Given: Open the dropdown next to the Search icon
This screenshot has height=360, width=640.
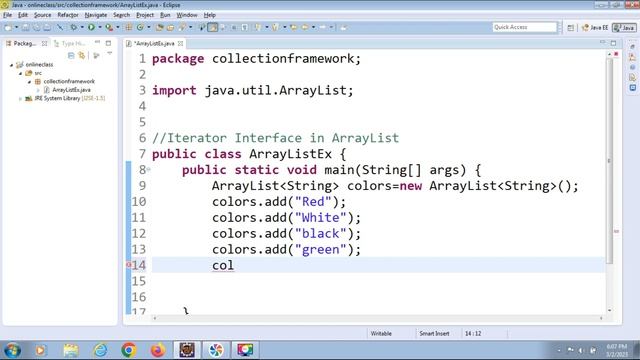Looking at the screenshot, I should click(191, 27).
